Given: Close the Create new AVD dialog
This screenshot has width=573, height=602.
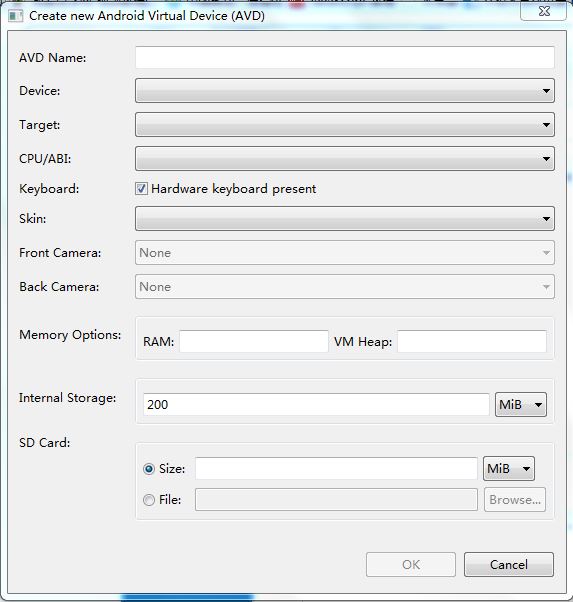Looking at the screenshot, I should click(x=543, y=12).
